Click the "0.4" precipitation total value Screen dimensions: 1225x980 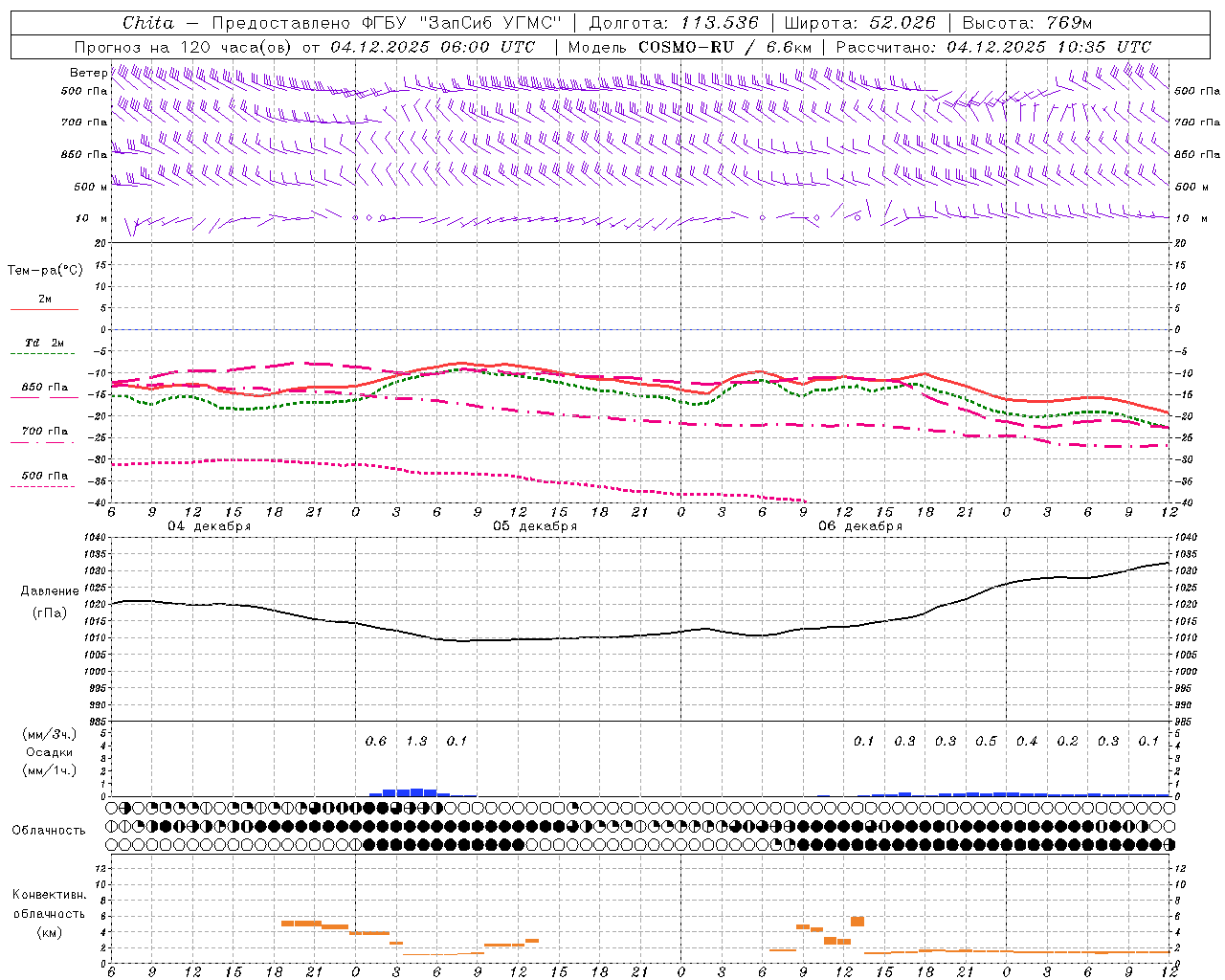point(1027,742)
